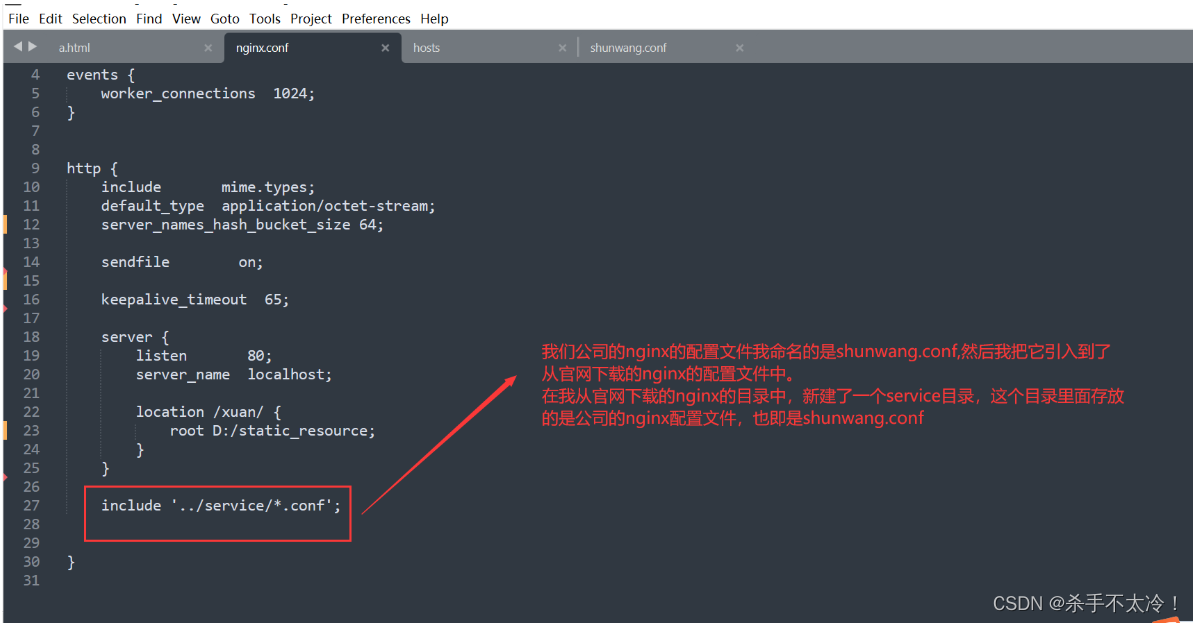Screen dimensions: 1193x623
Task: Click on 'server_name' text
Action: (x=183, y=375)
